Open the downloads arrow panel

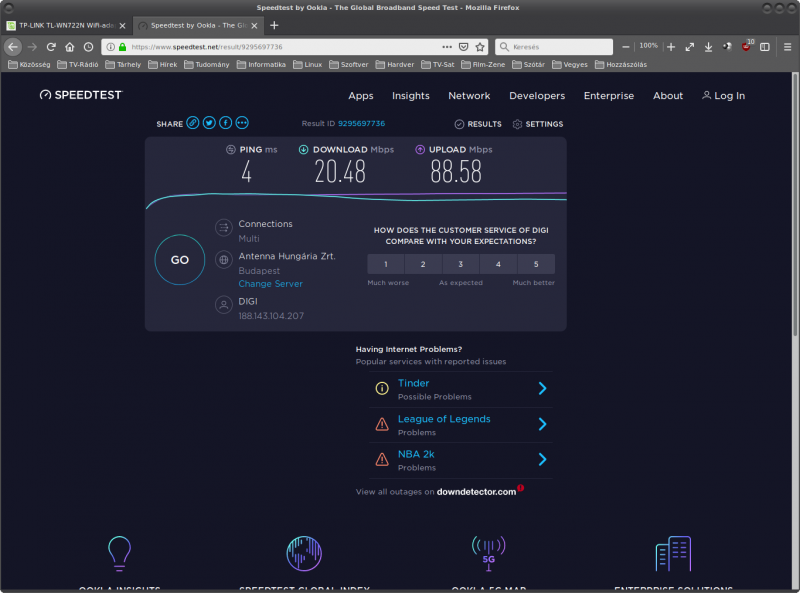pyautogui.click(x=708, y=47)
